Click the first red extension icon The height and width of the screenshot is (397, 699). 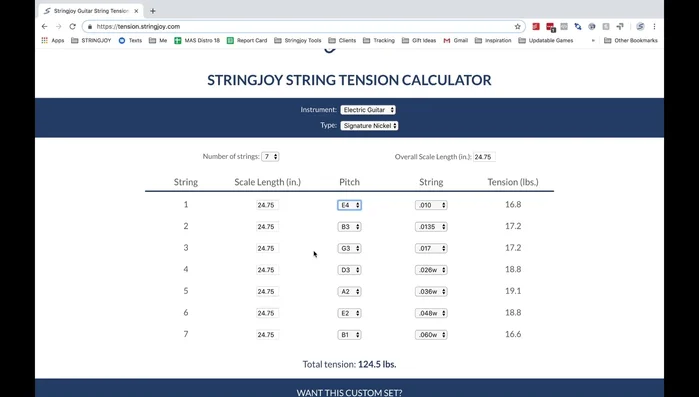(x=536, y=27)
